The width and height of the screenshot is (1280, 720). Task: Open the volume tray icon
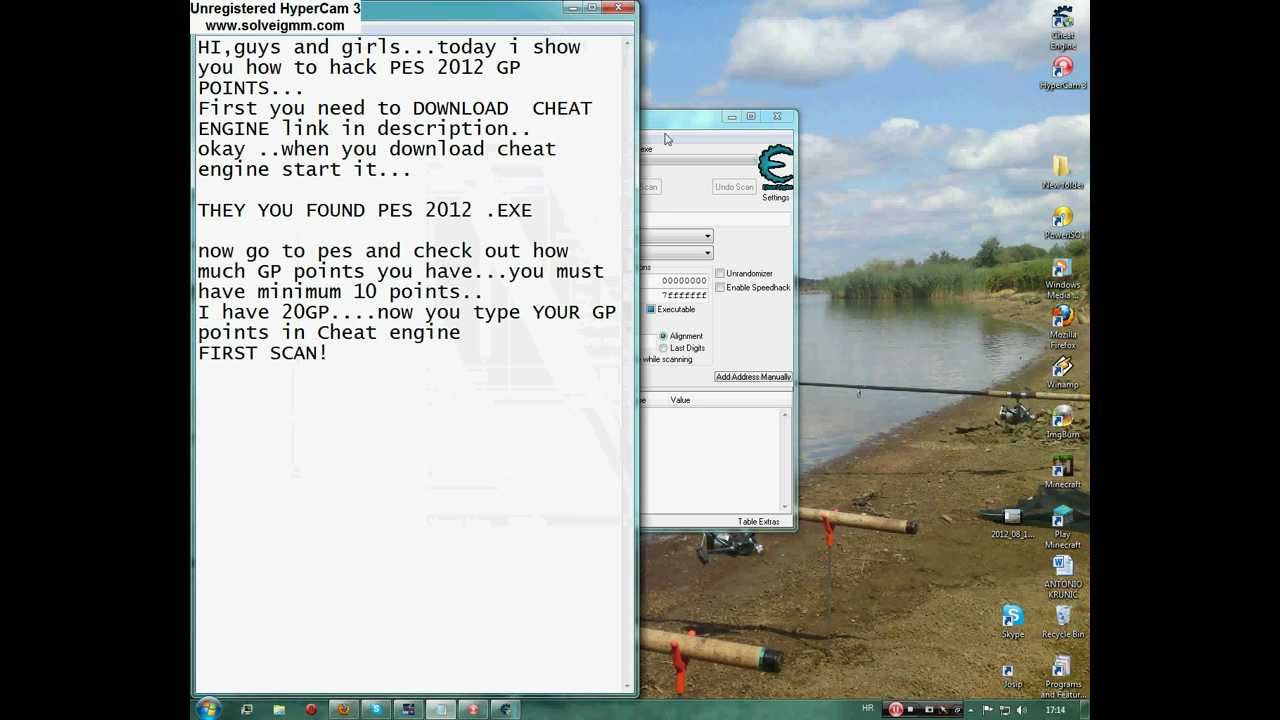[x=1021, y=709]
